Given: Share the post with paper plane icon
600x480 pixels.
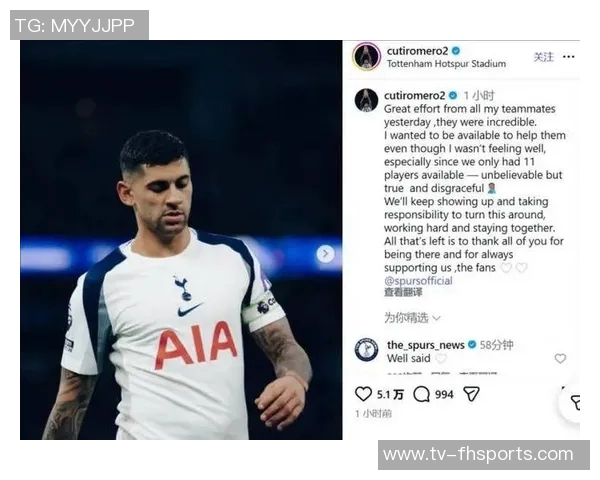Looking at the screenshot, I should coord(471,393).
